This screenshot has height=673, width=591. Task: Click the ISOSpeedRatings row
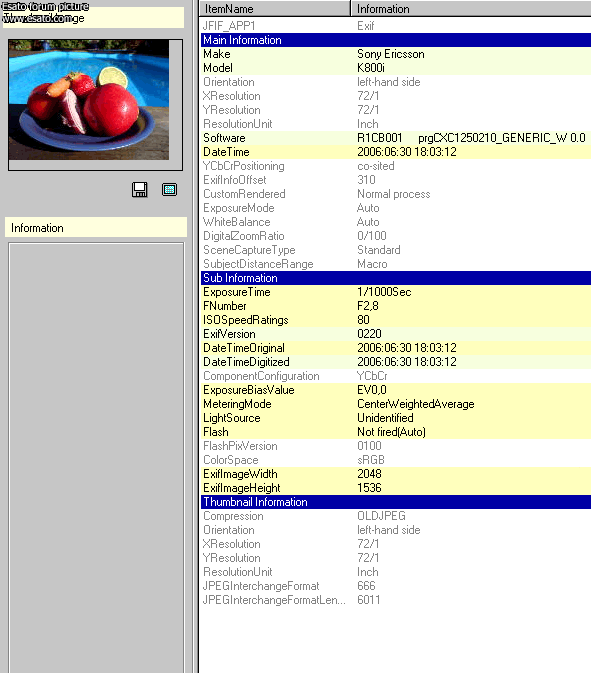click(396, 320)
